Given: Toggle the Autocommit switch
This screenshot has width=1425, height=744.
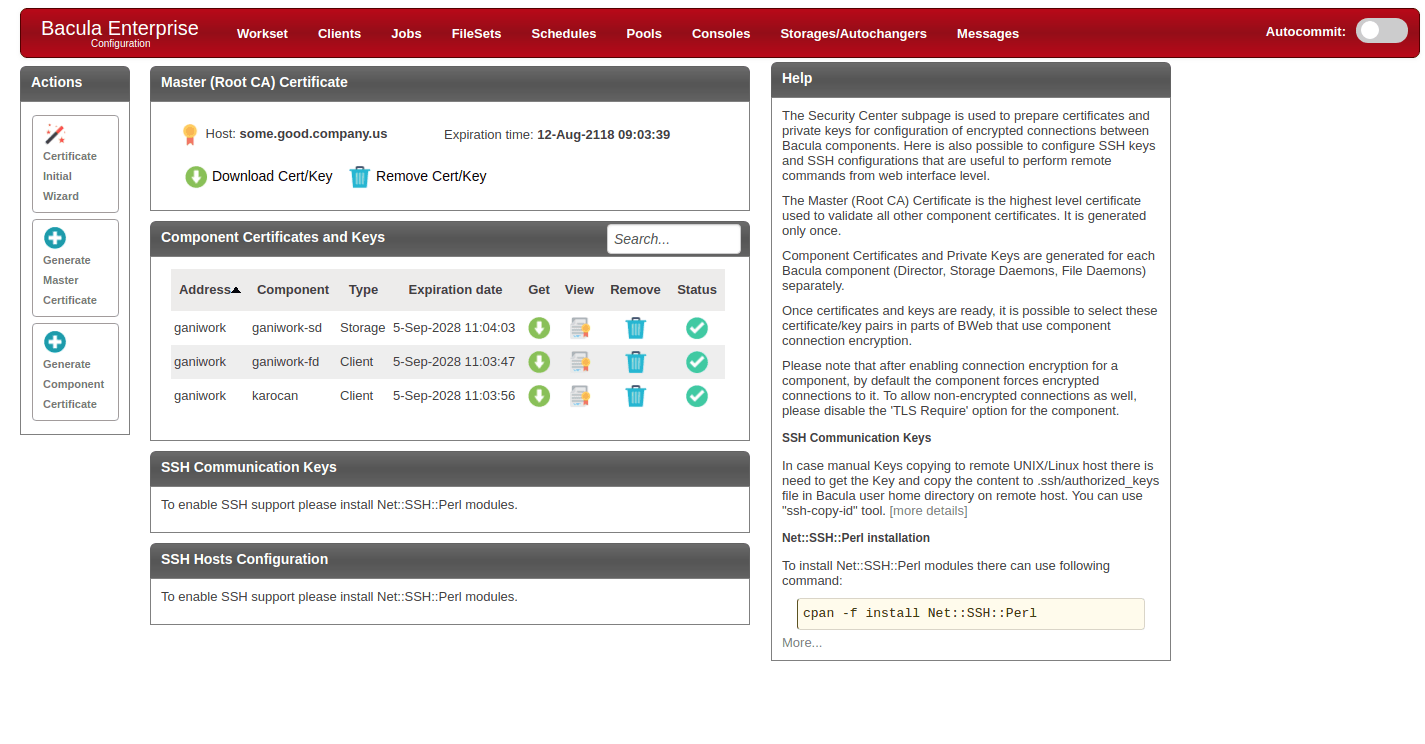Looking at the screenshot, I should coord(1381,31).
